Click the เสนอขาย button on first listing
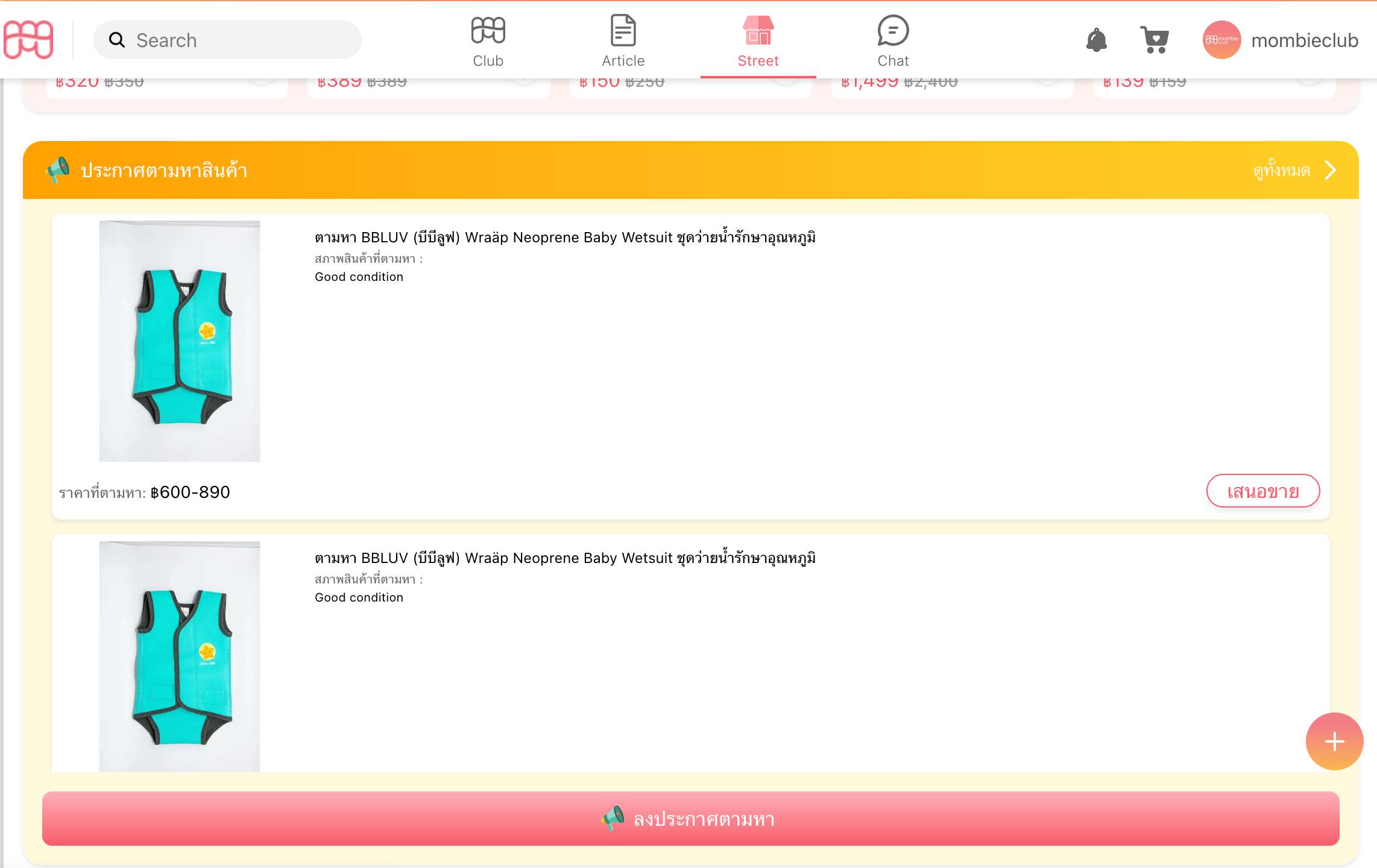Screen dimensions: 1377x868 pyautogui.click(x=1263, y=491)
